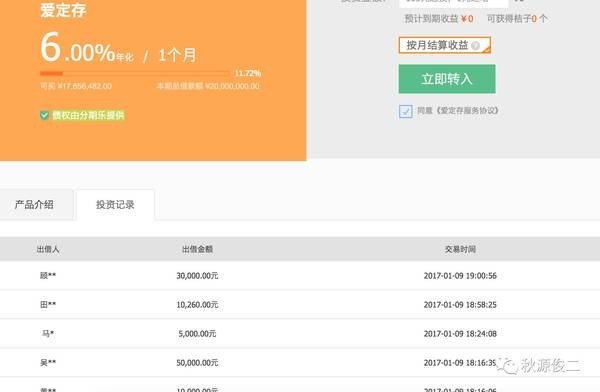Click the amount 30,000.00元

197,276
